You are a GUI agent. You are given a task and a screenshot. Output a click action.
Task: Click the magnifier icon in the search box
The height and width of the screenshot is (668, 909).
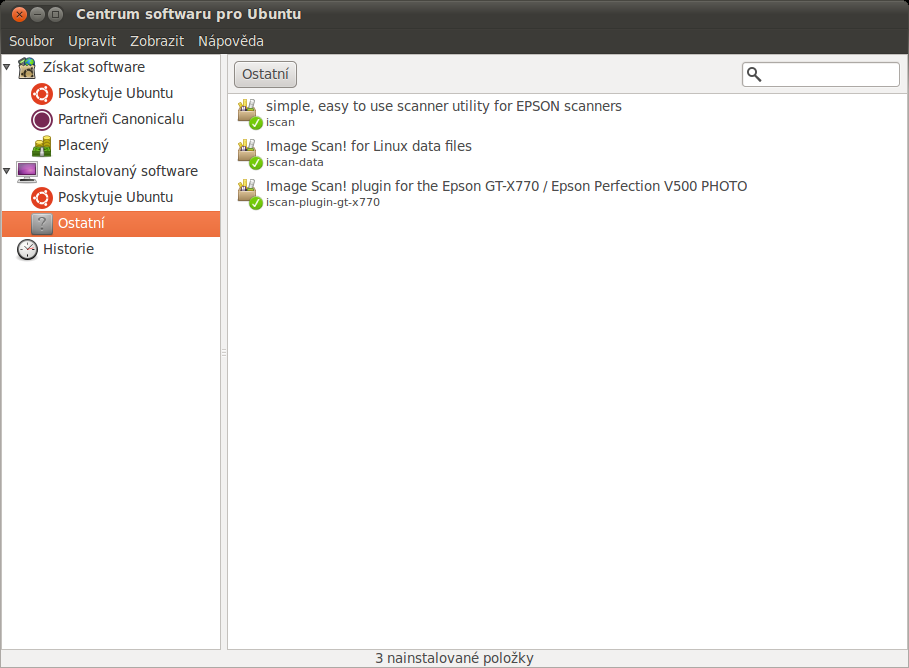pos(754,74)
